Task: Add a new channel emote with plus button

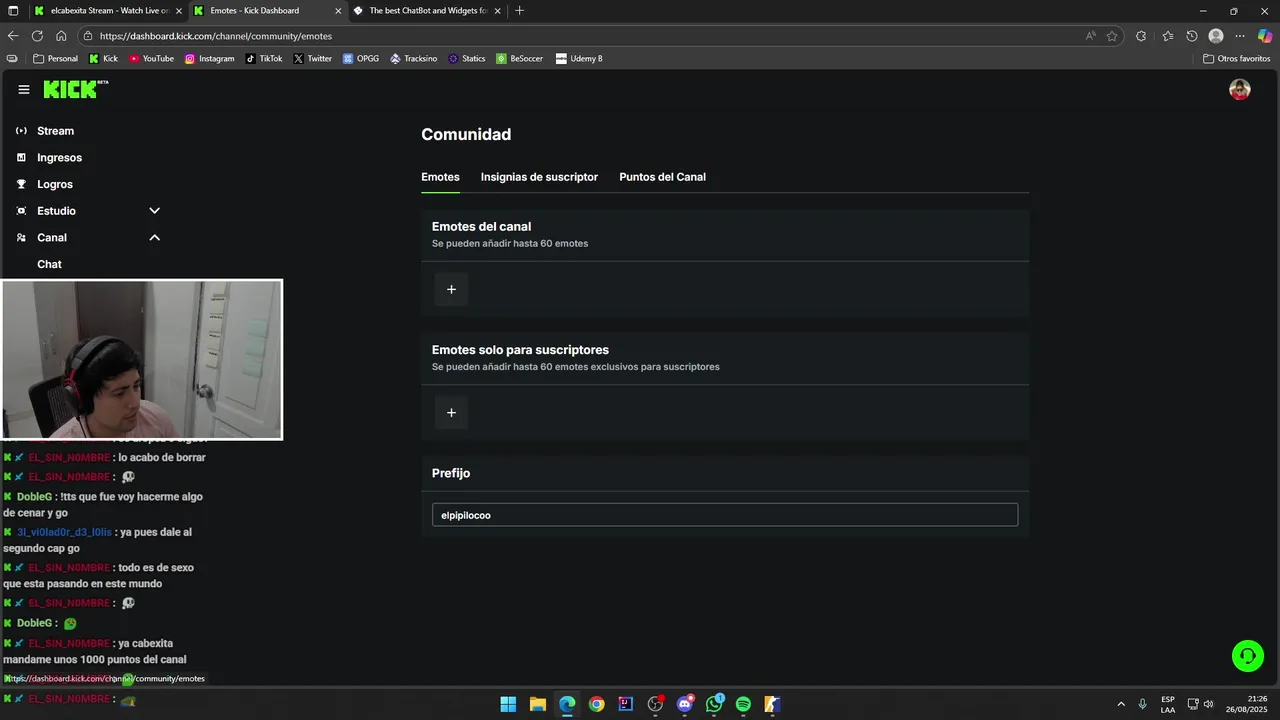Action: click(x=451, y=289)
